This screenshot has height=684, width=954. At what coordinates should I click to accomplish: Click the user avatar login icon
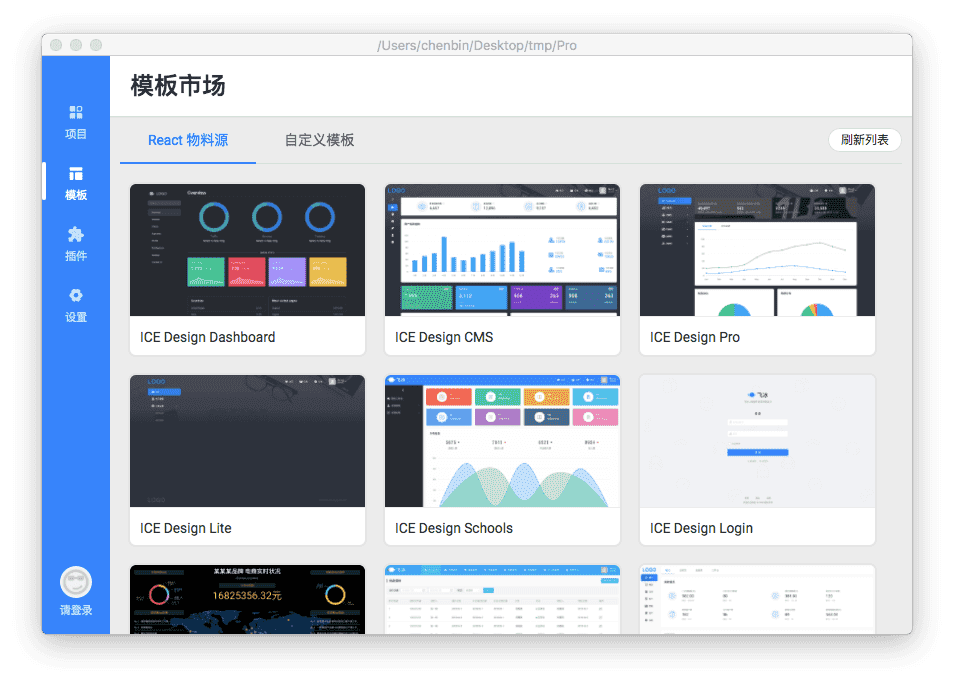click(75, 582)
